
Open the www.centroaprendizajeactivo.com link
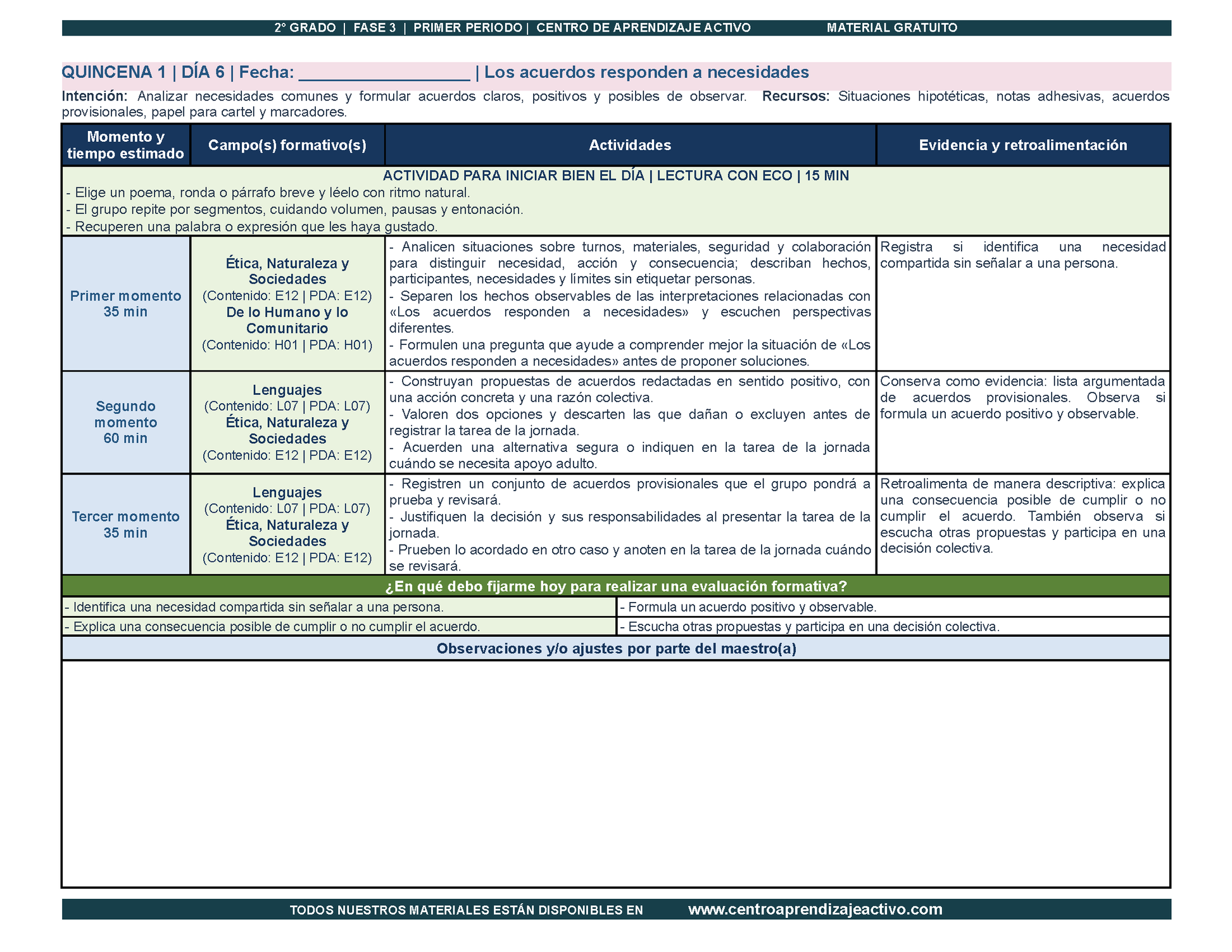815,910
